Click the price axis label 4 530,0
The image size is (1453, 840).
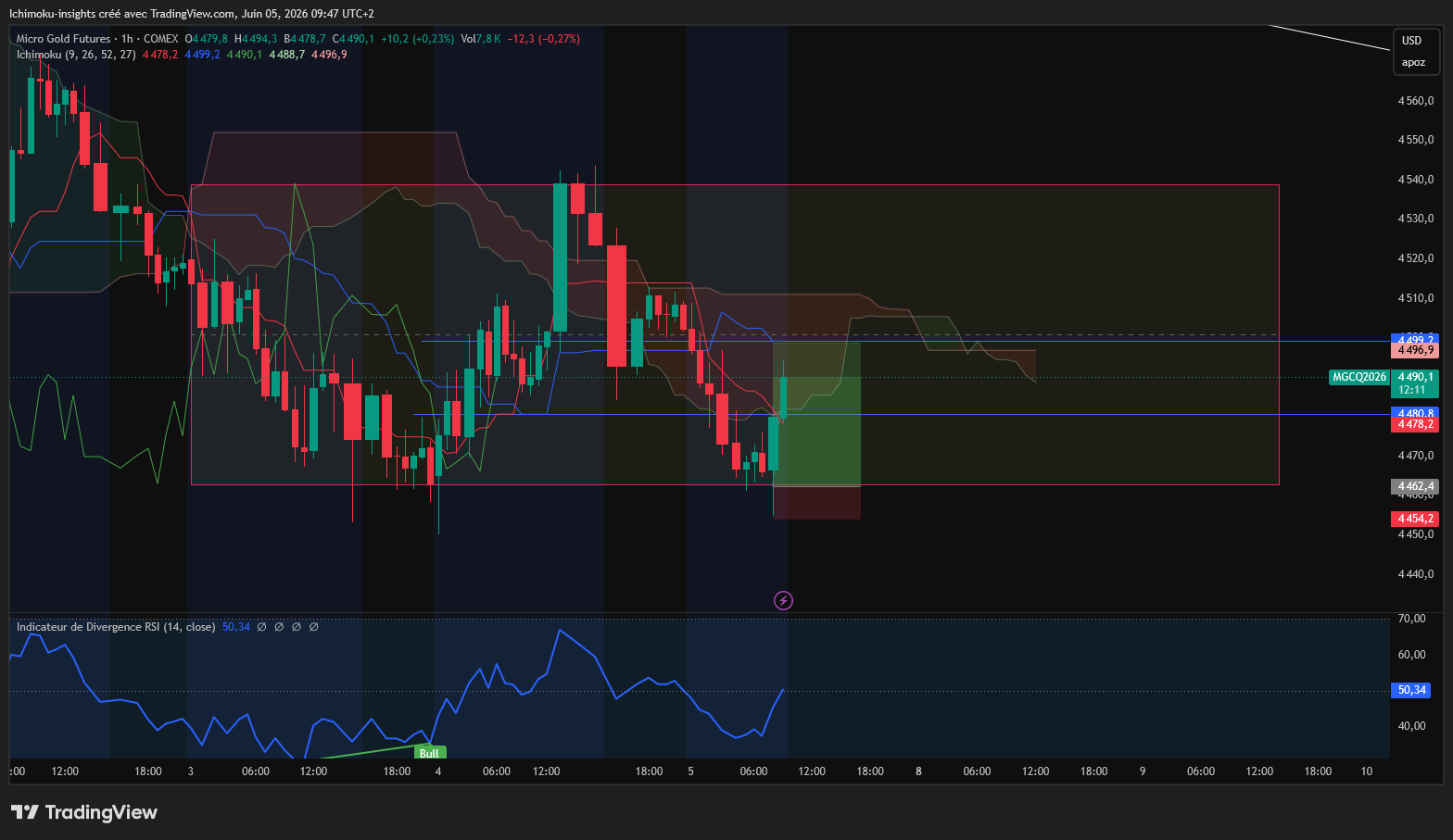1416,219
